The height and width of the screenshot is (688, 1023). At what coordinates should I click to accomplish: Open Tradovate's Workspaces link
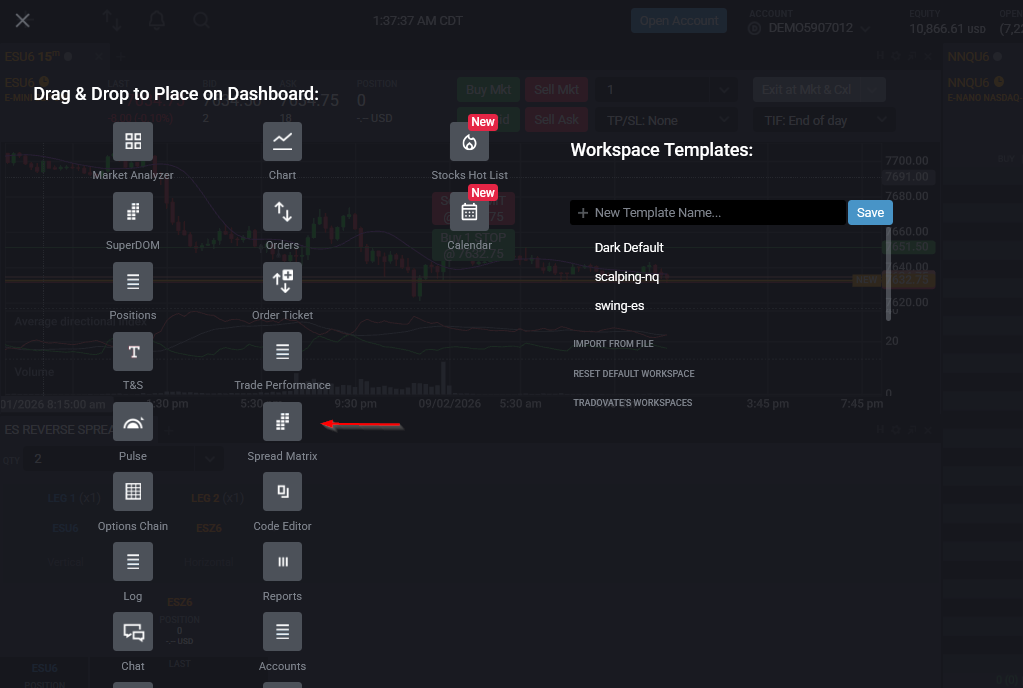tap(632, 403)
